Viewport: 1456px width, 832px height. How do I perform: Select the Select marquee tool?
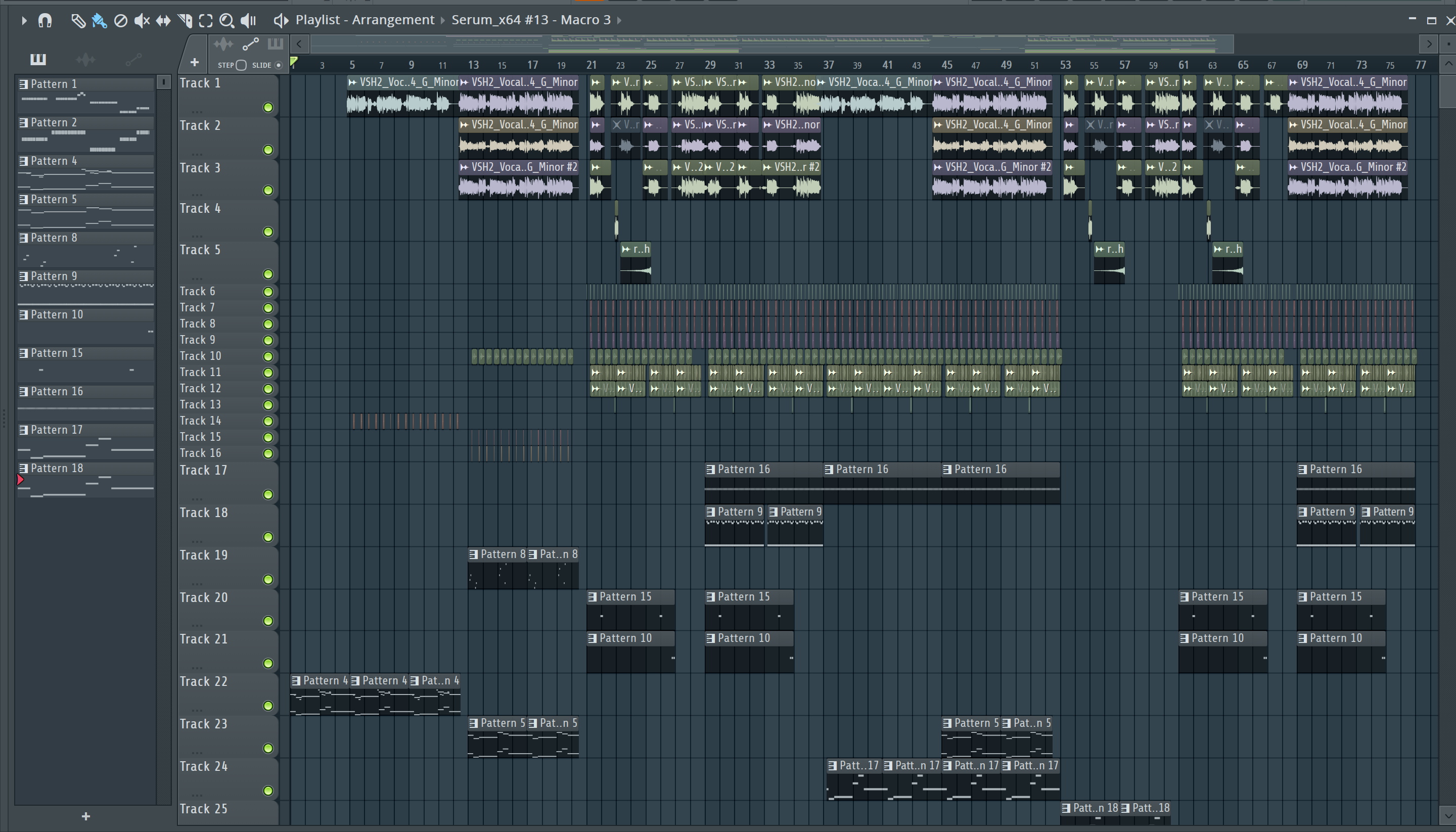point(206,21)
